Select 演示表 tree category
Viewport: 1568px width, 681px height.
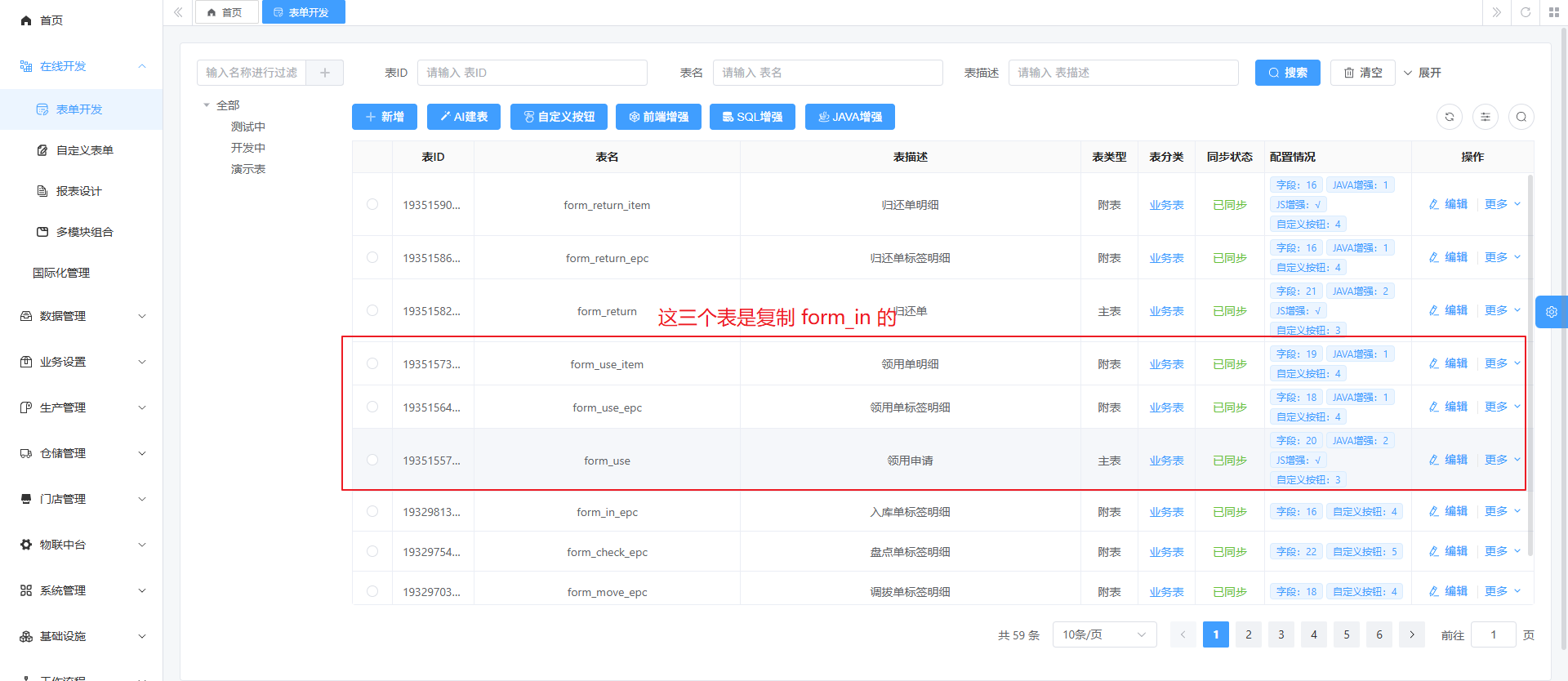coord(248,169)
